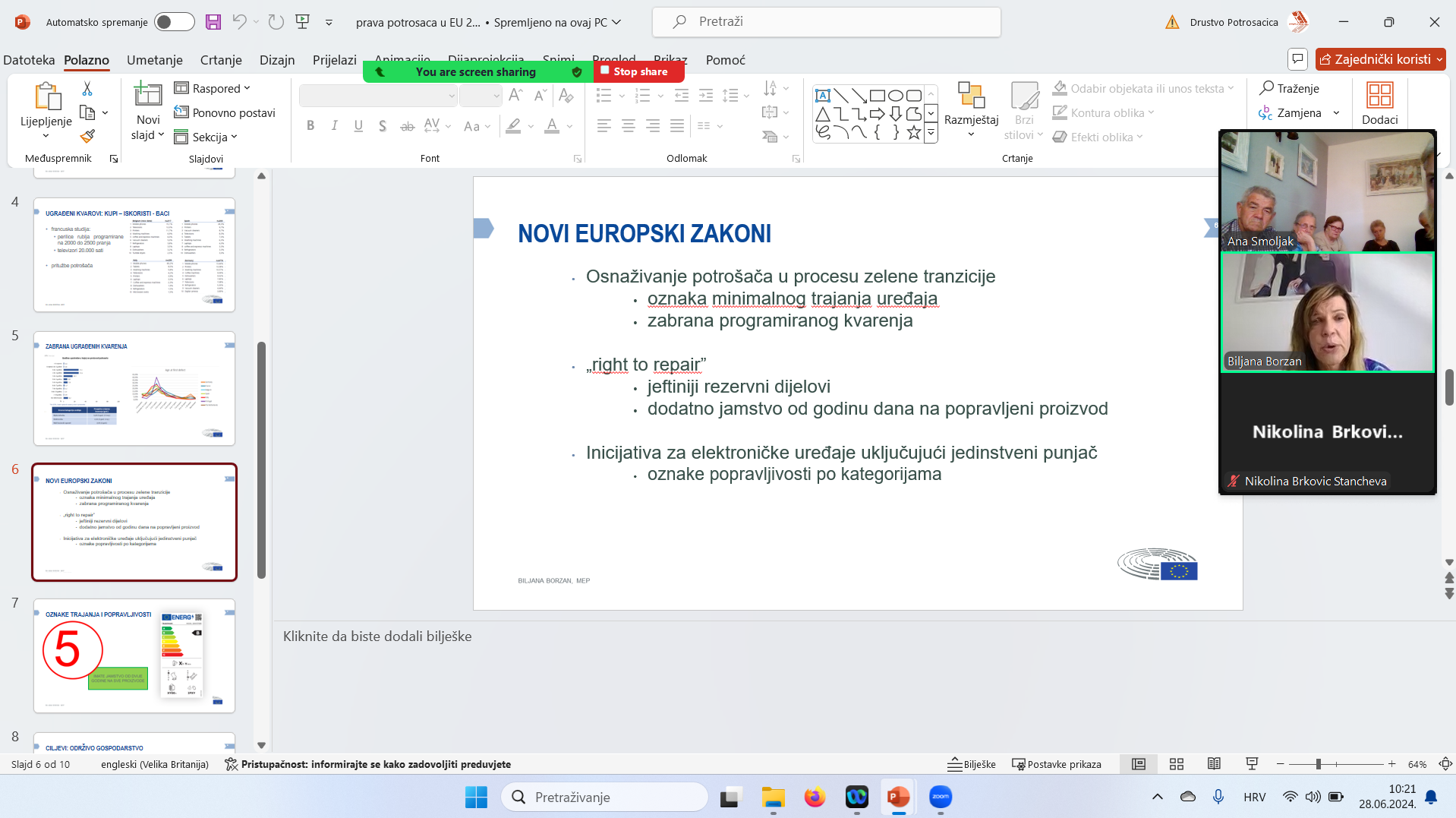Click the Format Painter brush icon
Viewport: 1456px width, 818px height.
click(87, 137)
